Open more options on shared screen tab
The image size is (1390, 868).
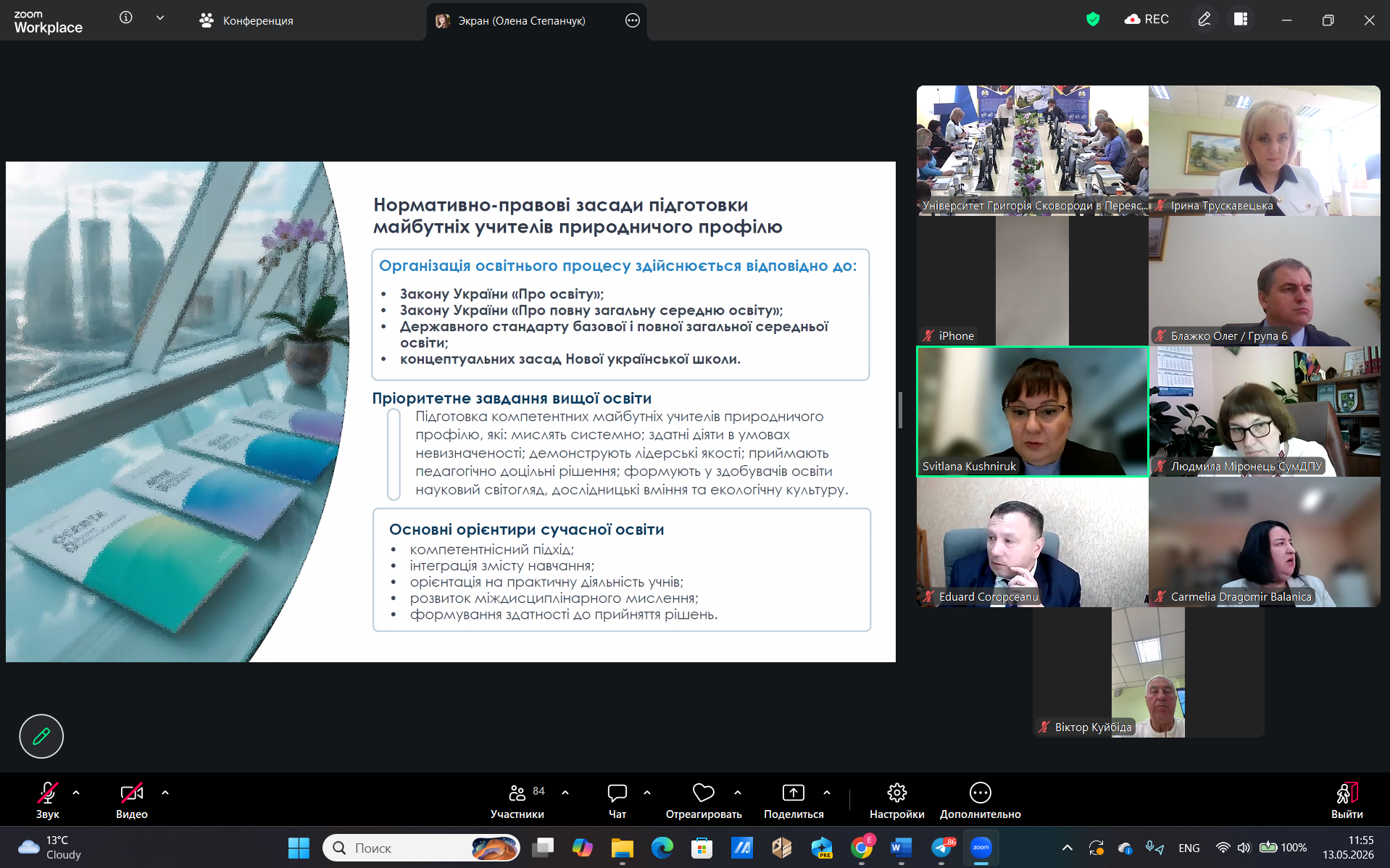[x=633, y=20]
